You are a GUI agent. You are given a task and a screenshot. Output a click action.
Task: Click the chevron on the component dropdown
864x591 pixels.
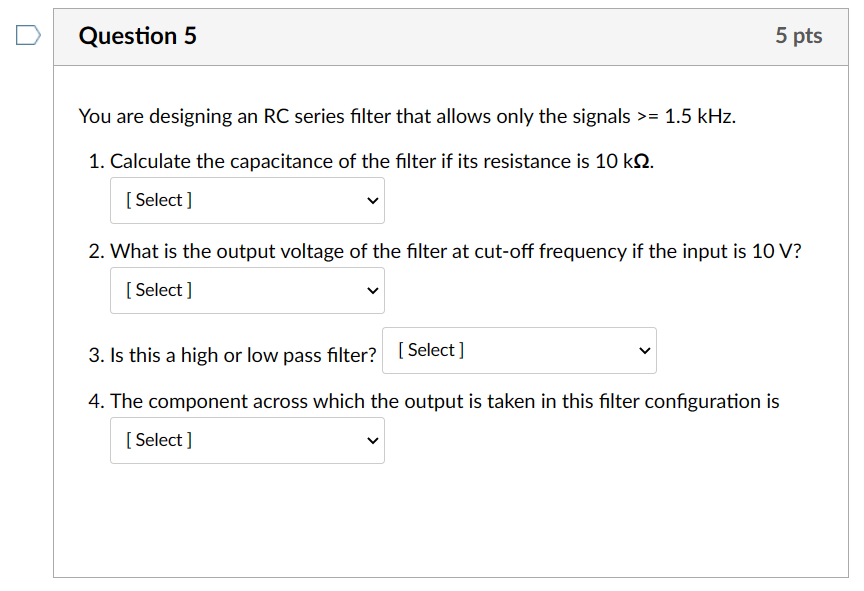[373, 440]
